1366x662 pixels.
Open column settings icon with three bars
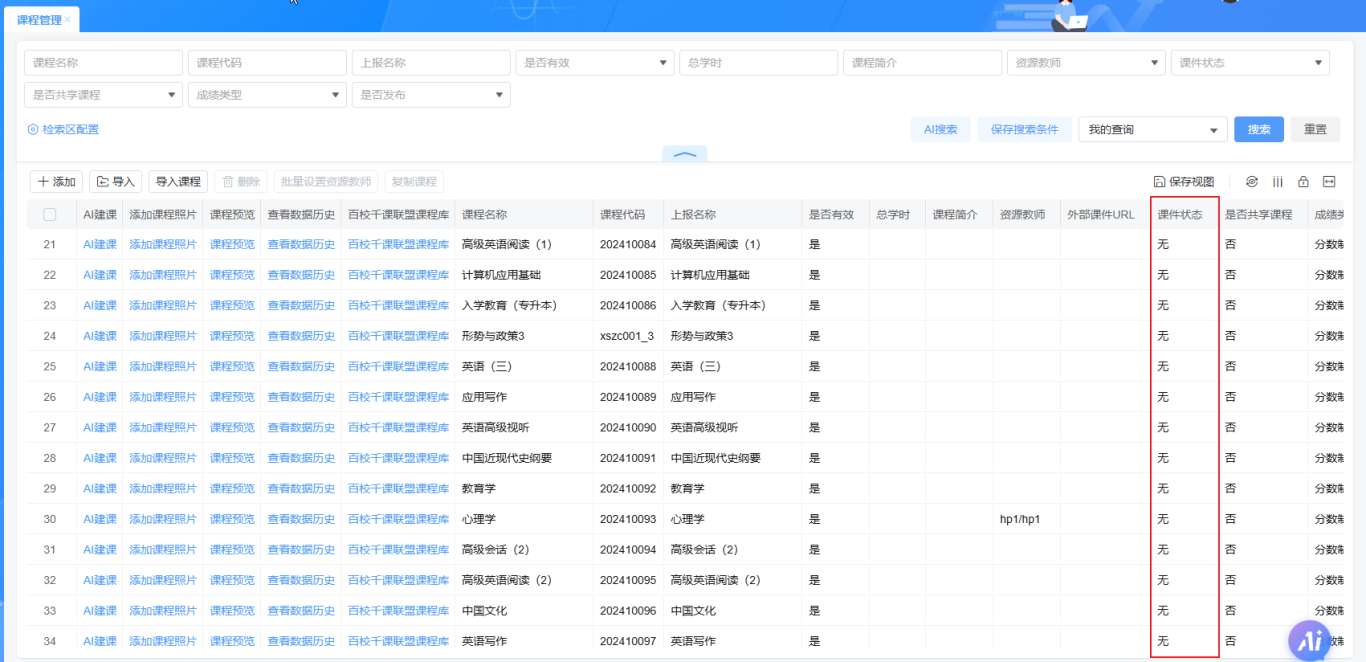click(x=1278, y=182)
